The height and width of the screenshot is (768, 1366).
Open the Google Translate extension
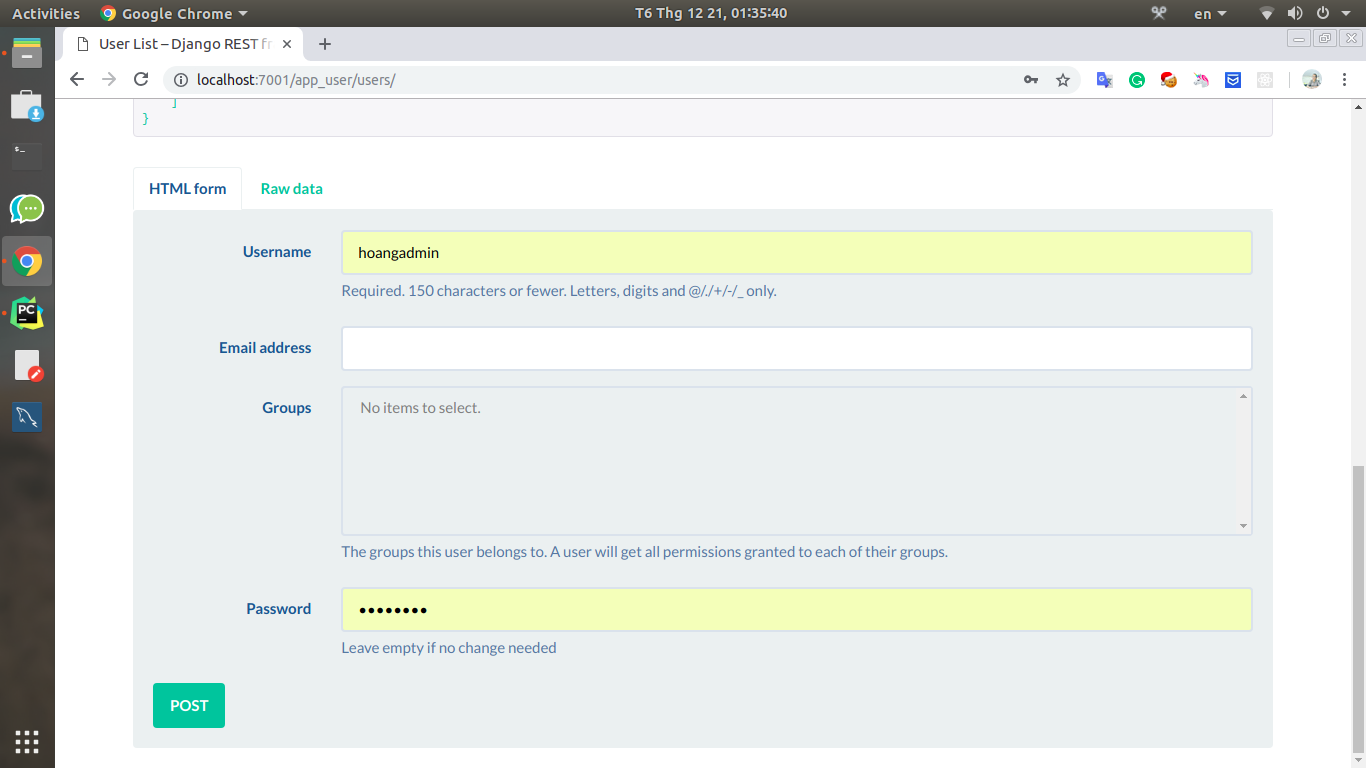click(x=1105, y=80)
